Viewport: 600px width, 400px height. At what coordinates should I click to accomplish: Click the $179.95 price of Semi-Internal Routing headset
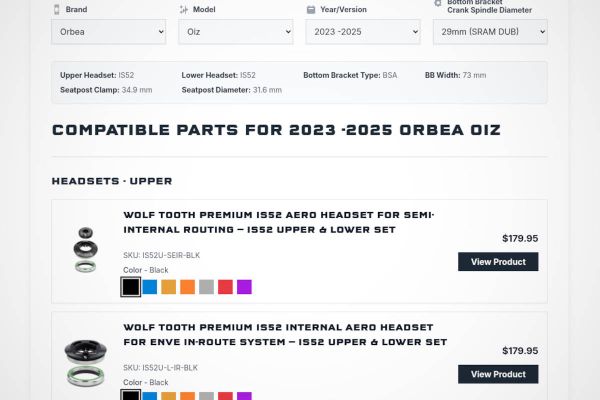coord(520,238)
